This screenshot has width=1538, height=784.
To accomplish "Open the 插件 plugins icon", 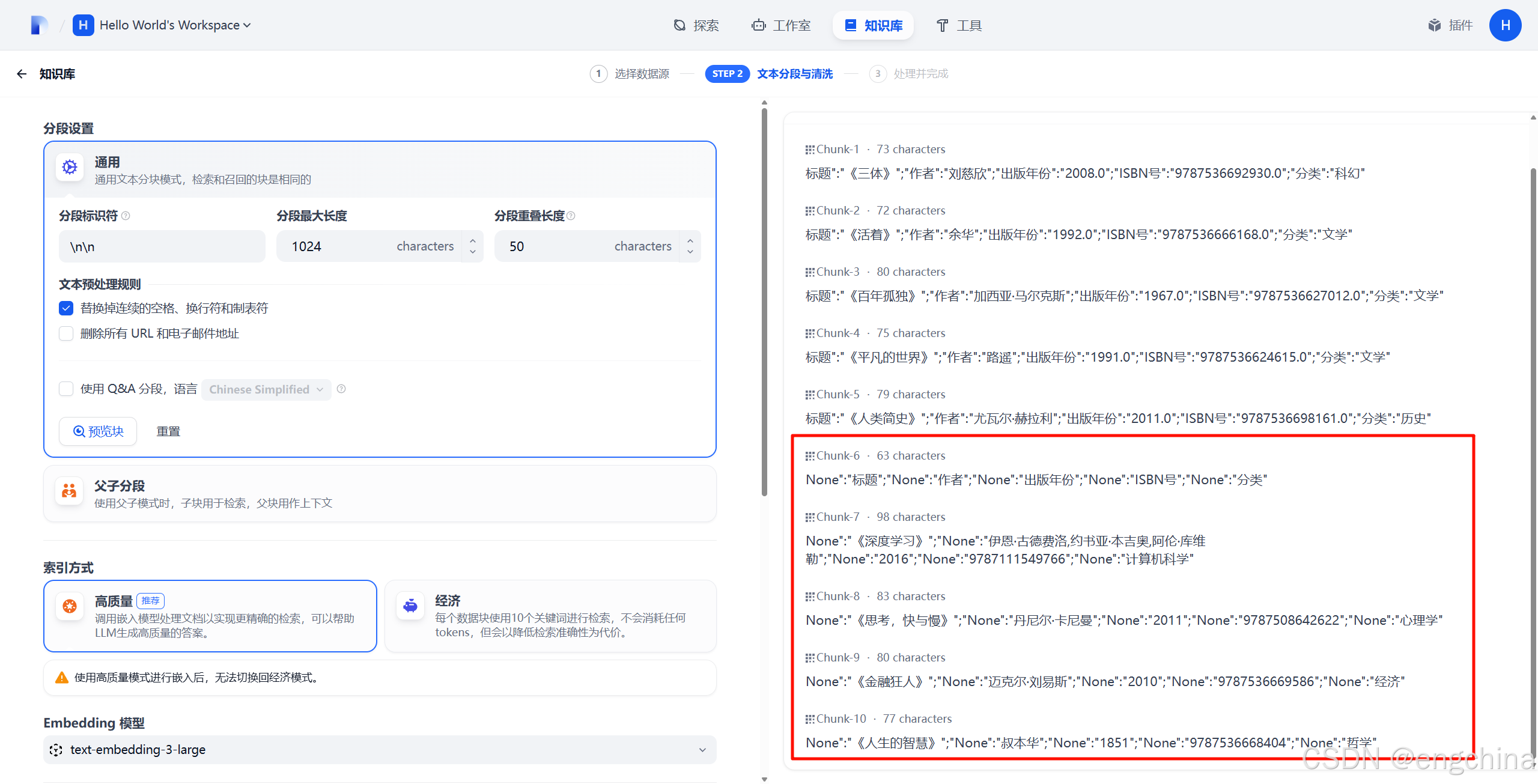I will 1434,25.
